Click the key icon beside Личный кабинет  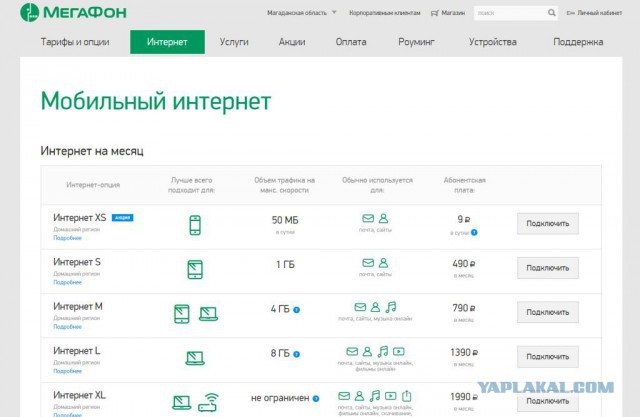pos(570,13)
